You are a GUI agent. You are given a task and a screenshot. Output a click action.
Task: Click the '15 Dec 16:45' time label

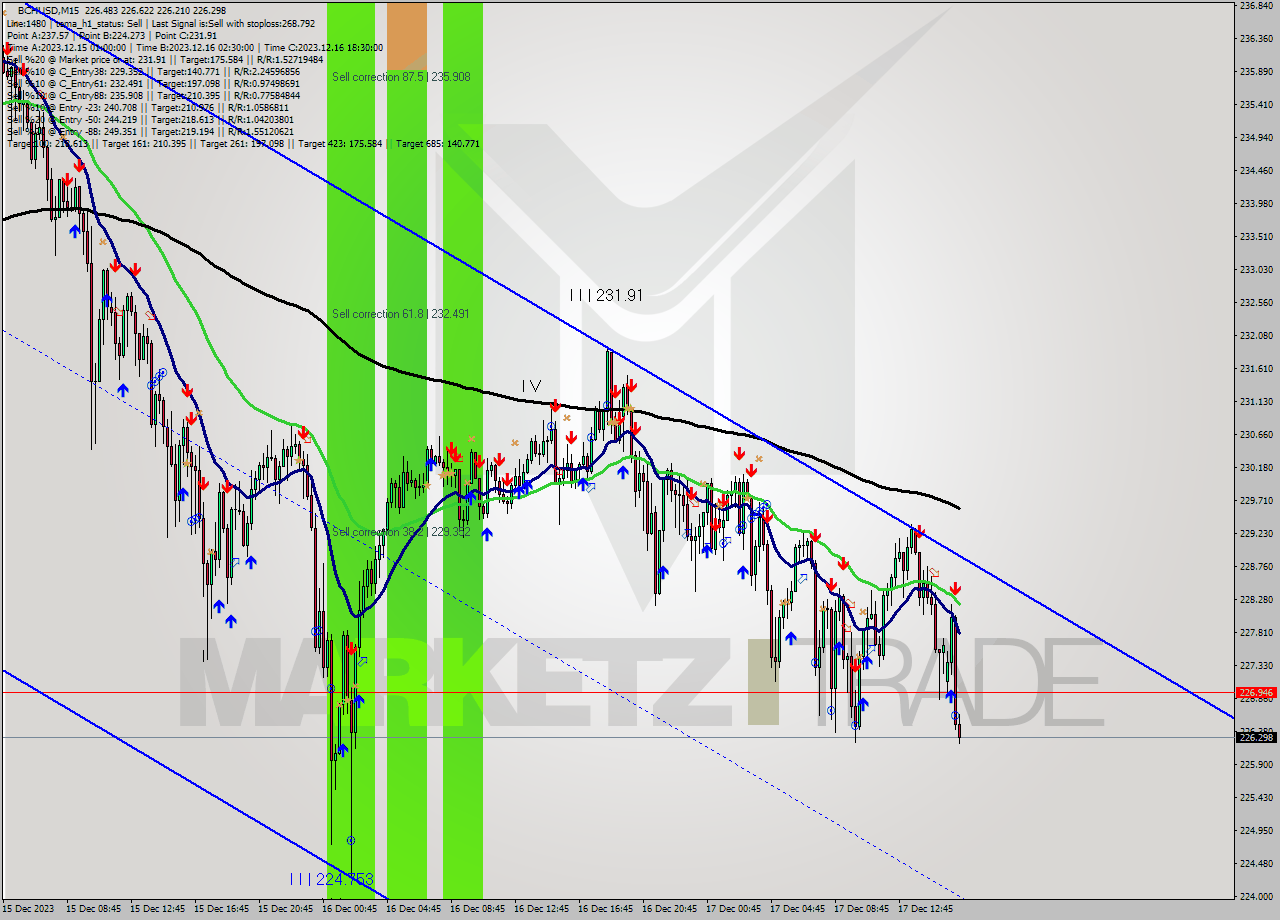point(222,909)
